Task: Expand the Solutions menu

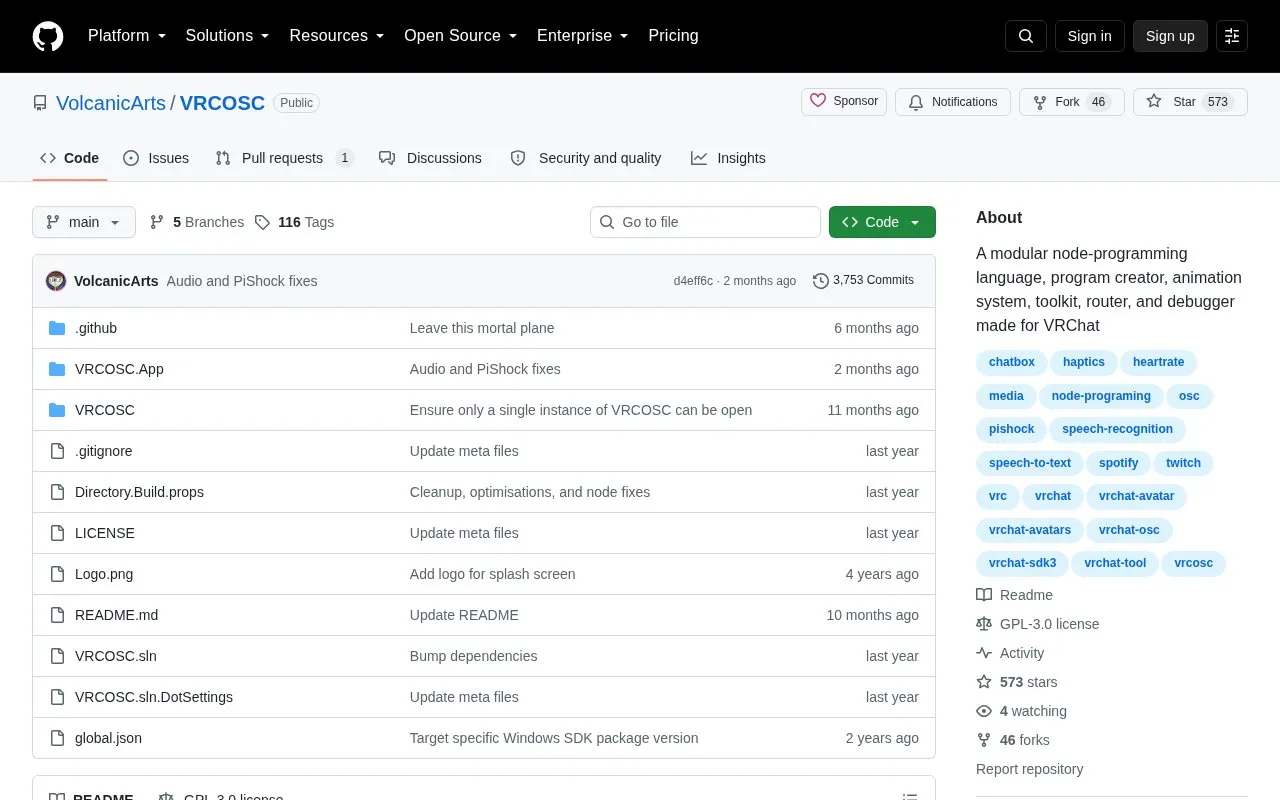Action: pos(228,36)
